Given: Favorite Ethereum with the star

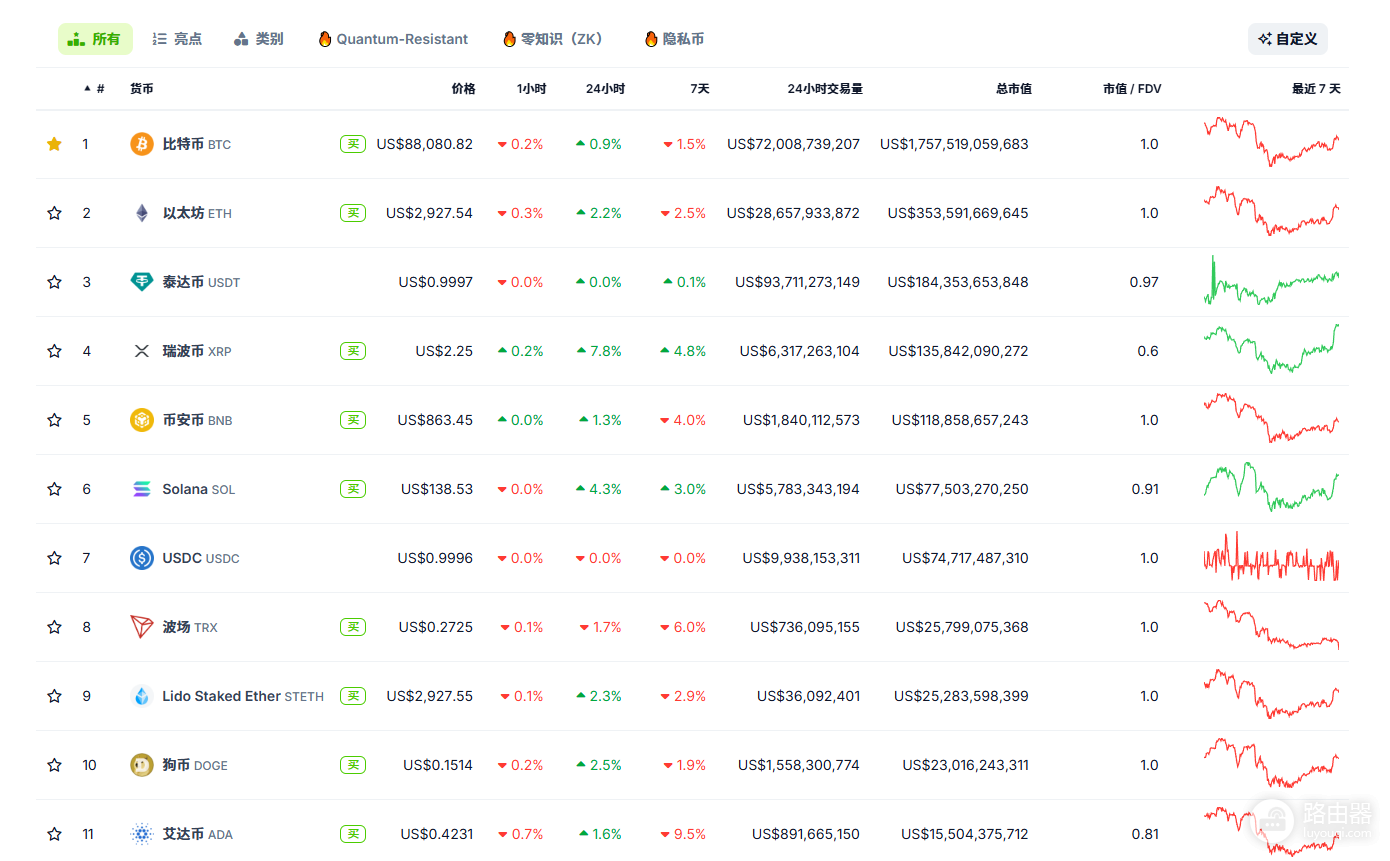Looking at the screenshot, I should (54, 213).
